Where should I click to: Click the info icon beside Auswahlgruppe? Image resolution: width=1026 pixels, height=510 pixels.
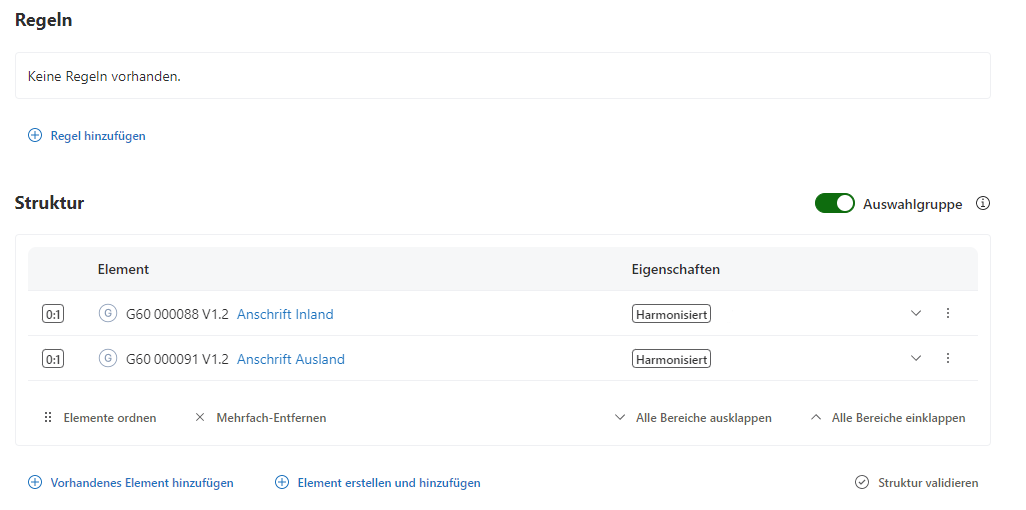tap(983, 204)
